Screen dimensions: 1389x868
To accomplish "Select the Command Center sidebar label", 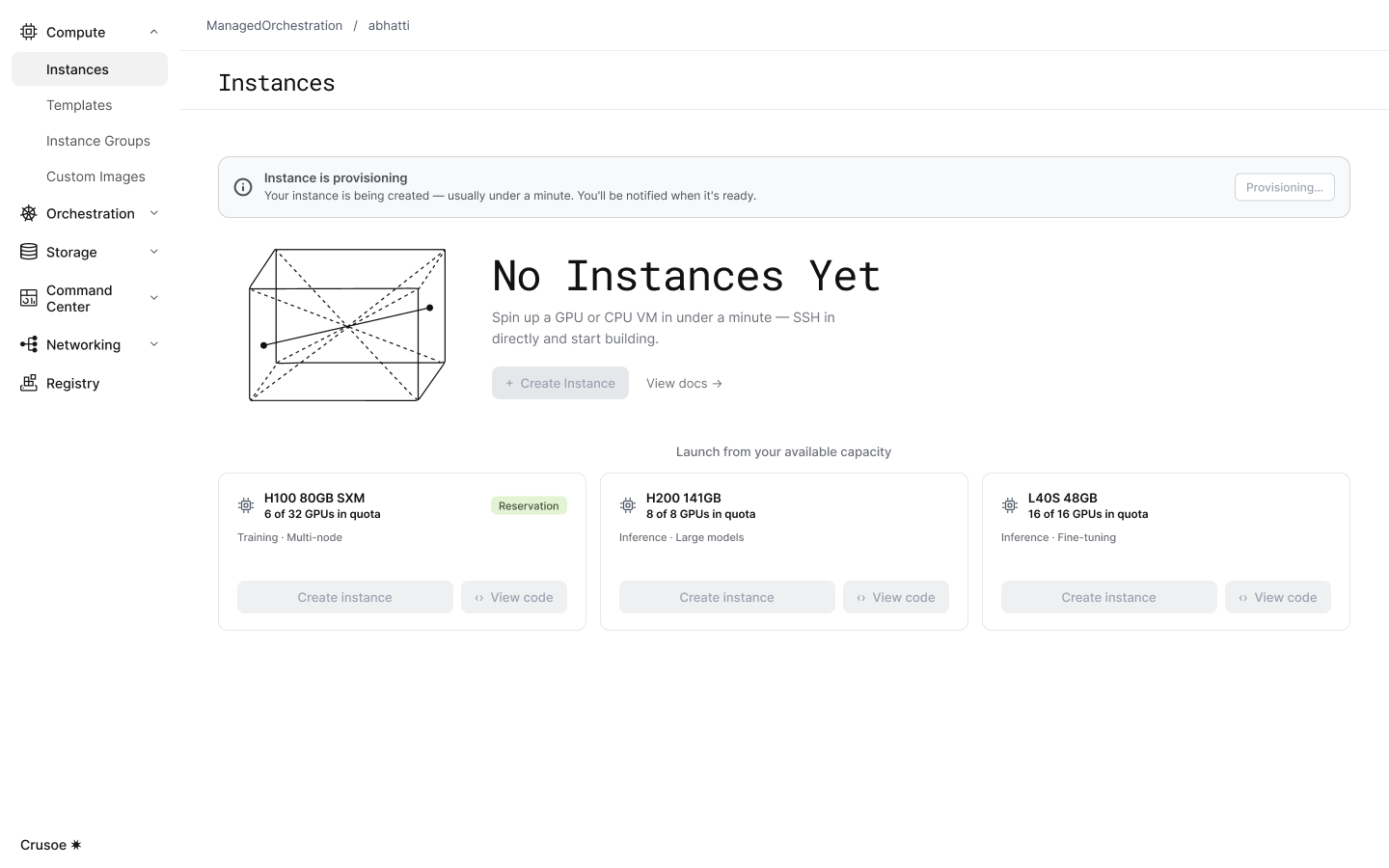I will [79, 298].
